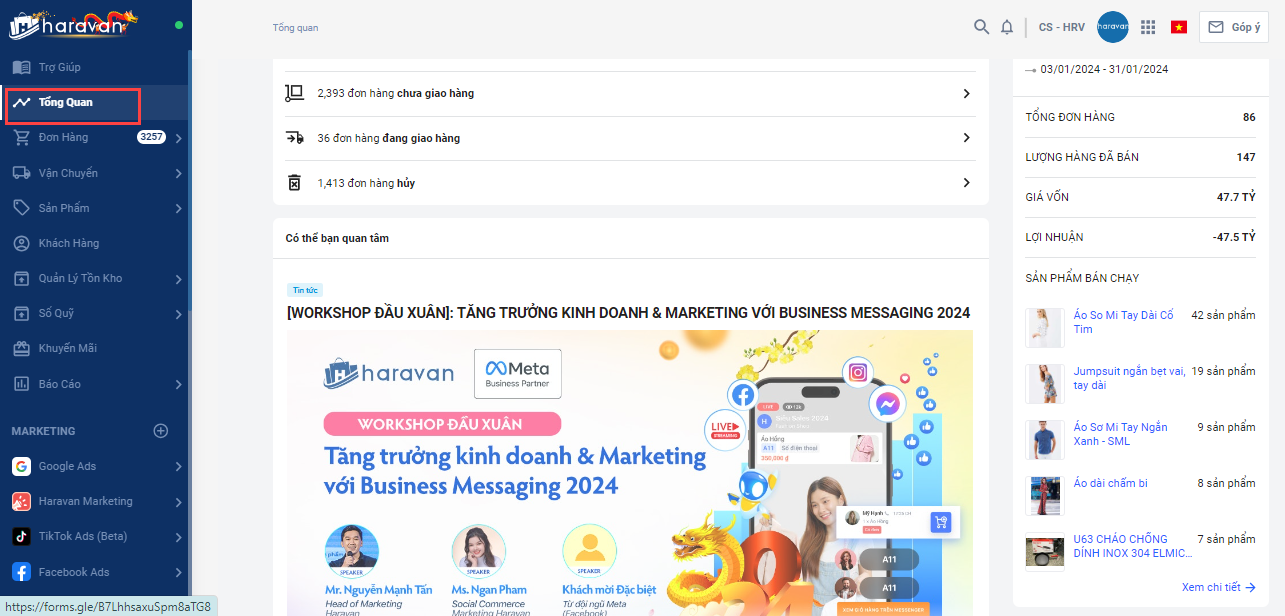The image size is (1285, 616).
Task: Open the notifications bell
Action: click(1007, 27)
